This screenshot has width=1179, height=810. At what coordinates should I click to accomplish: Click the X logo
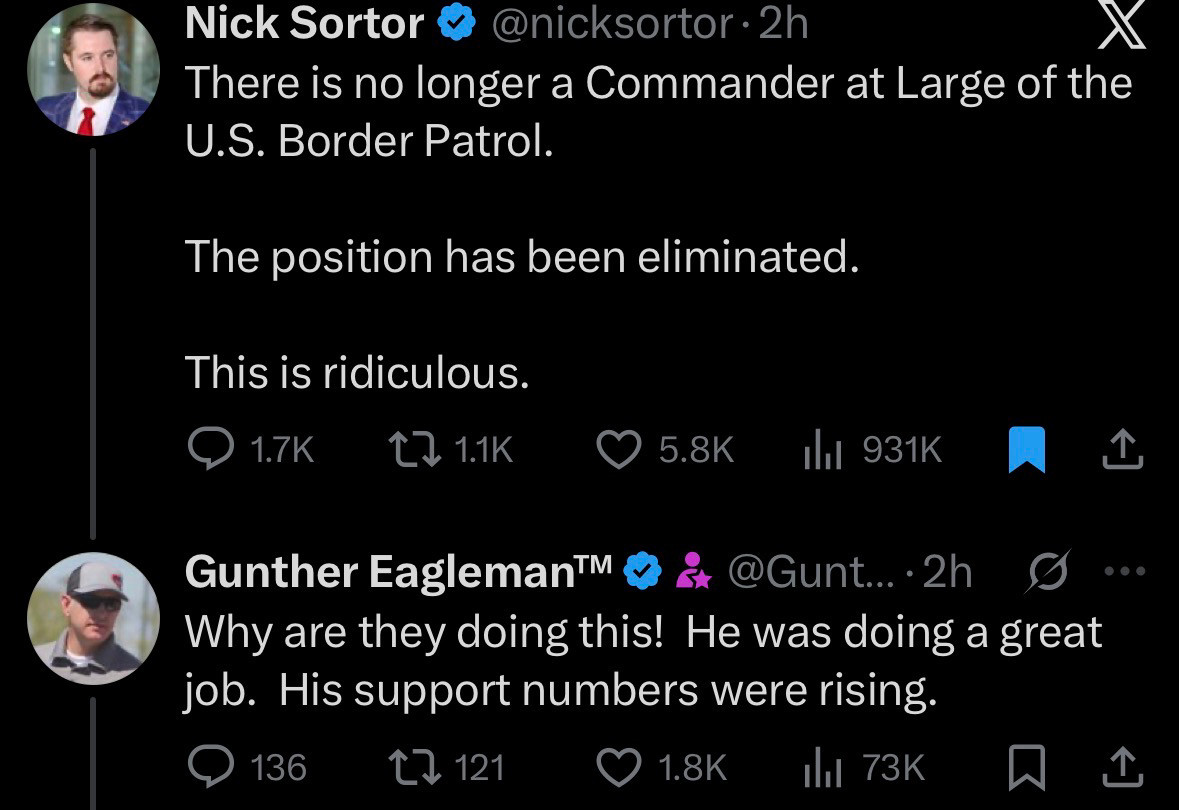click(x=1121, y=25)
